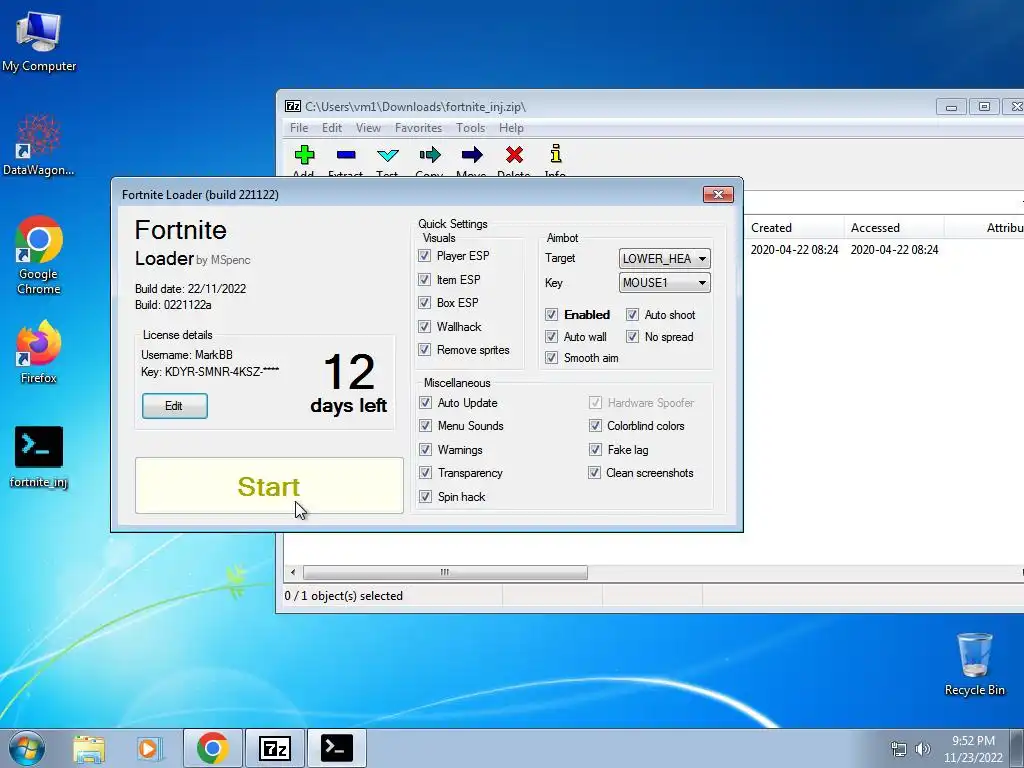The height and width of the screenshot is (768, 1024).
Task: Click the 7-Zip Test toolbar icon
Action: 388,155
